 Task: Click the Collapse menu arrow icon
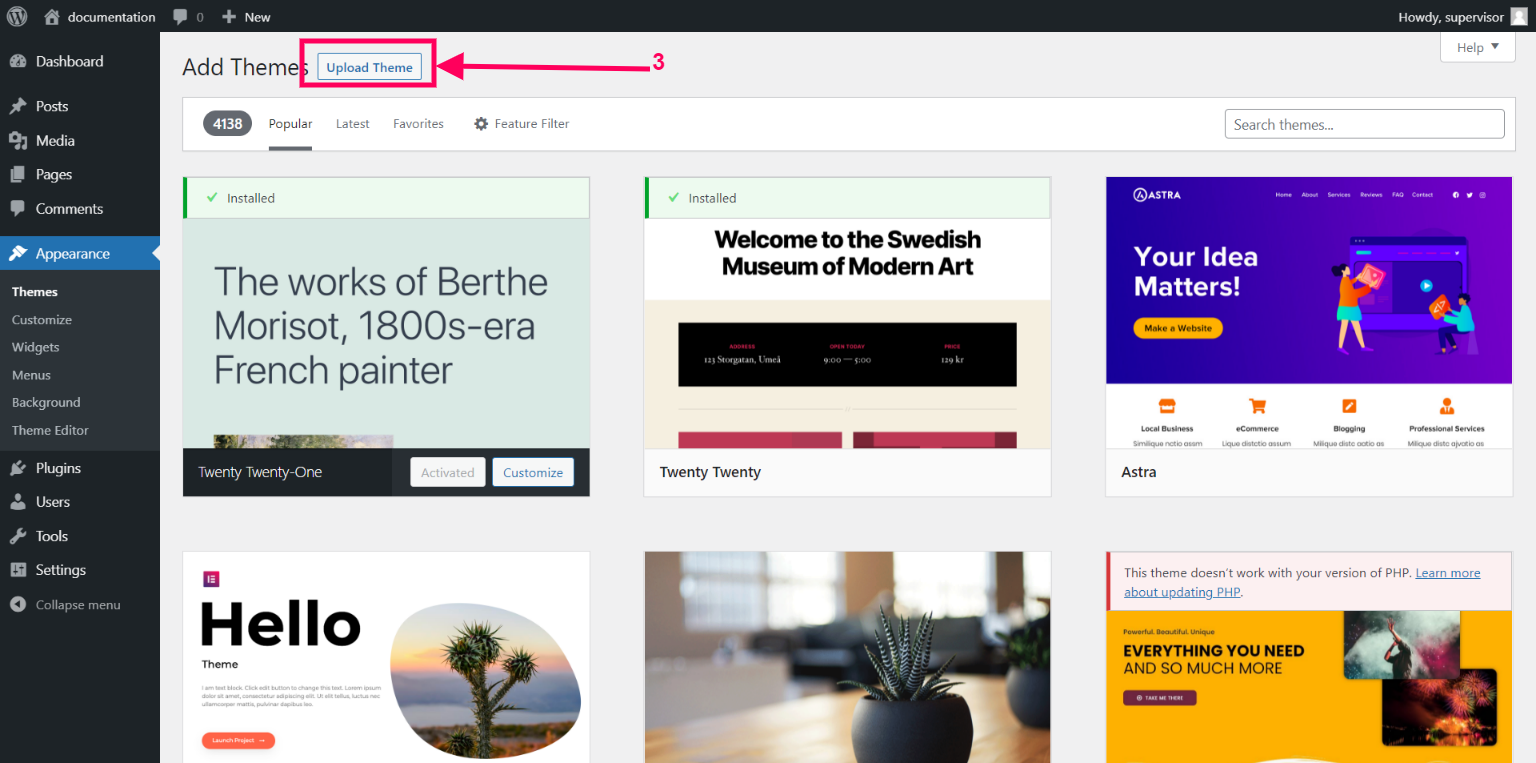pos(18,605)
